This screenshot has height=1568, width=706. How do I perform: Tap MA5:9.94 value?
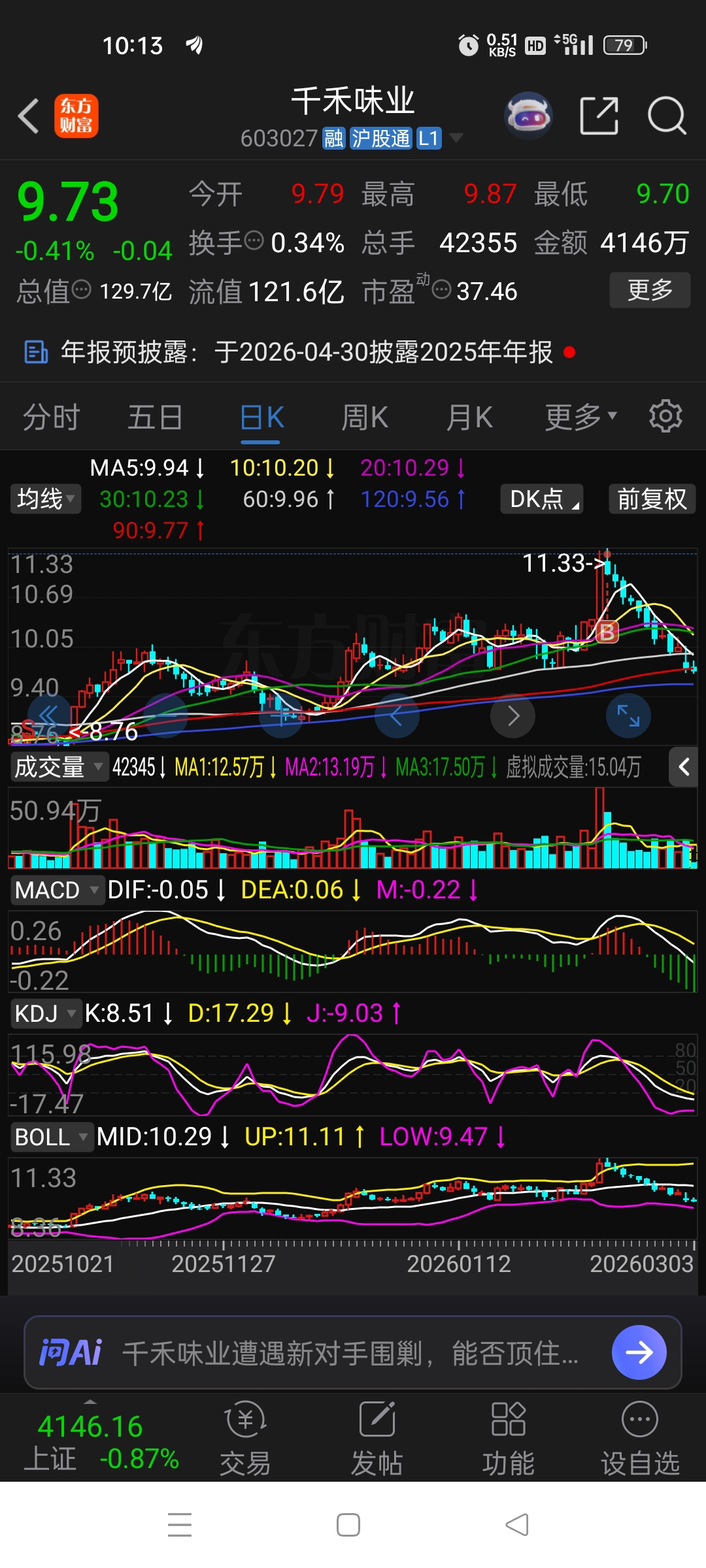click(x=147, y=467)
